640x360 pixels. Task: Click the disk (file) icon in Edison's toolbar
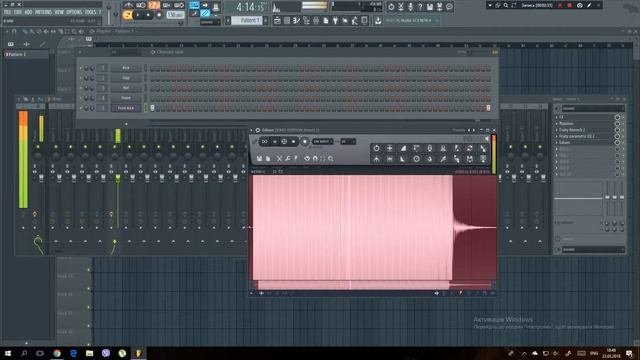tap(259, 158)
